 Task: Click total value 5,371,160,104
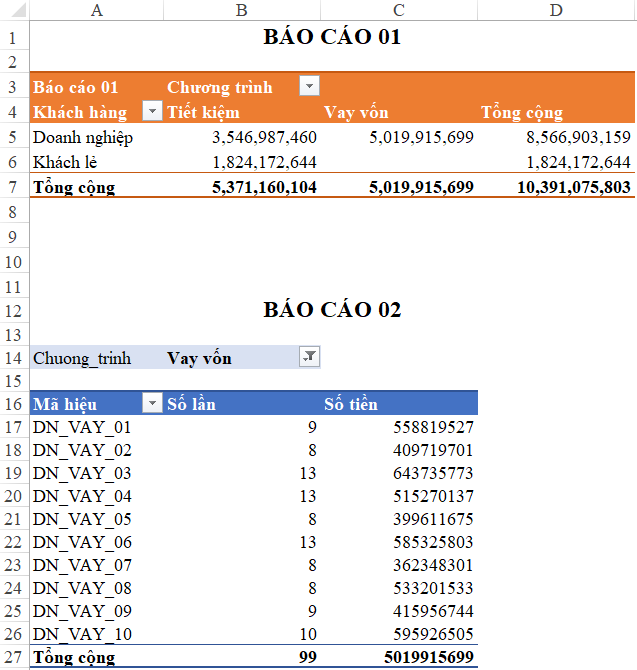[264, 187]
